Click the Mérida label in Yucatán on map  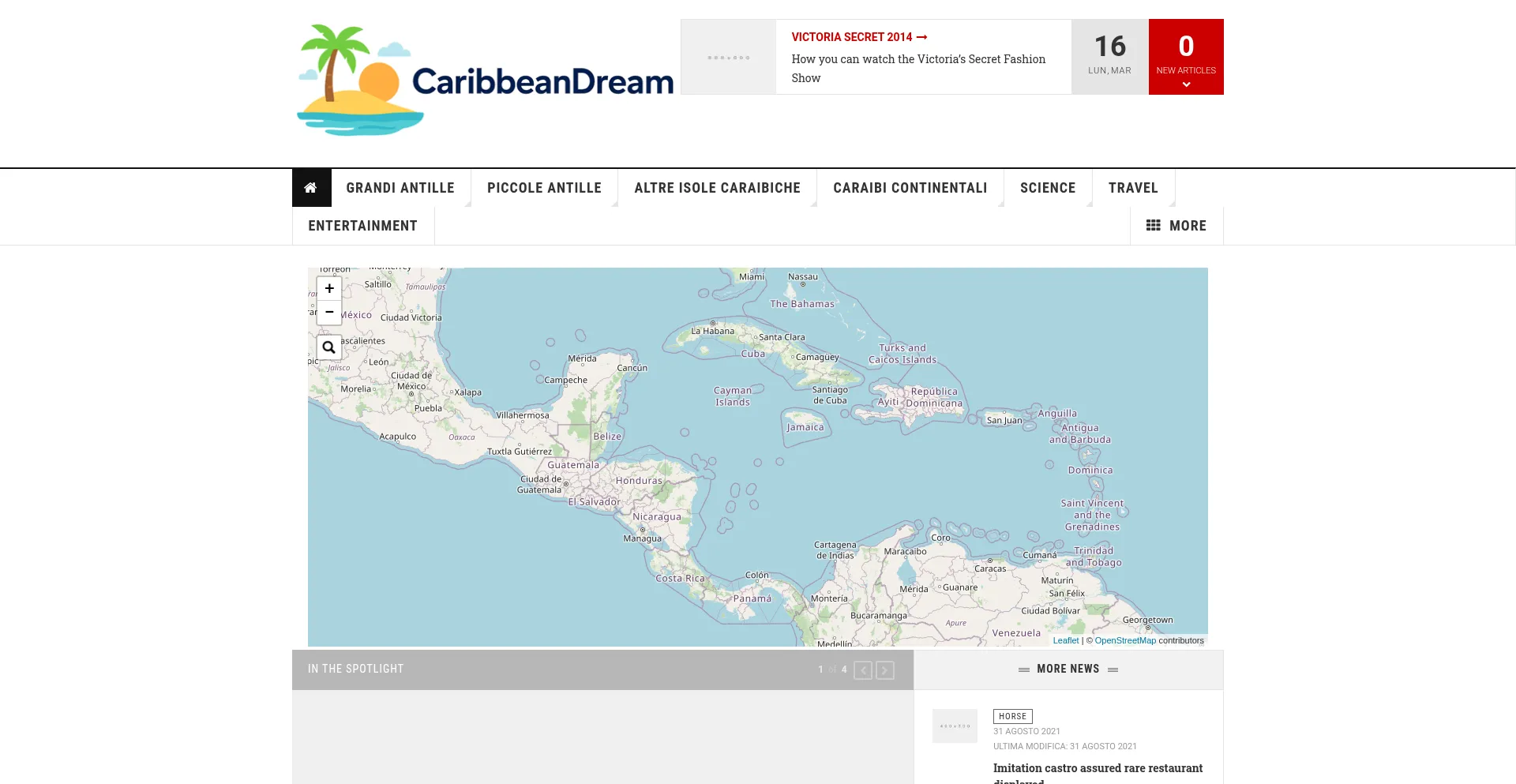coord(582,358)
